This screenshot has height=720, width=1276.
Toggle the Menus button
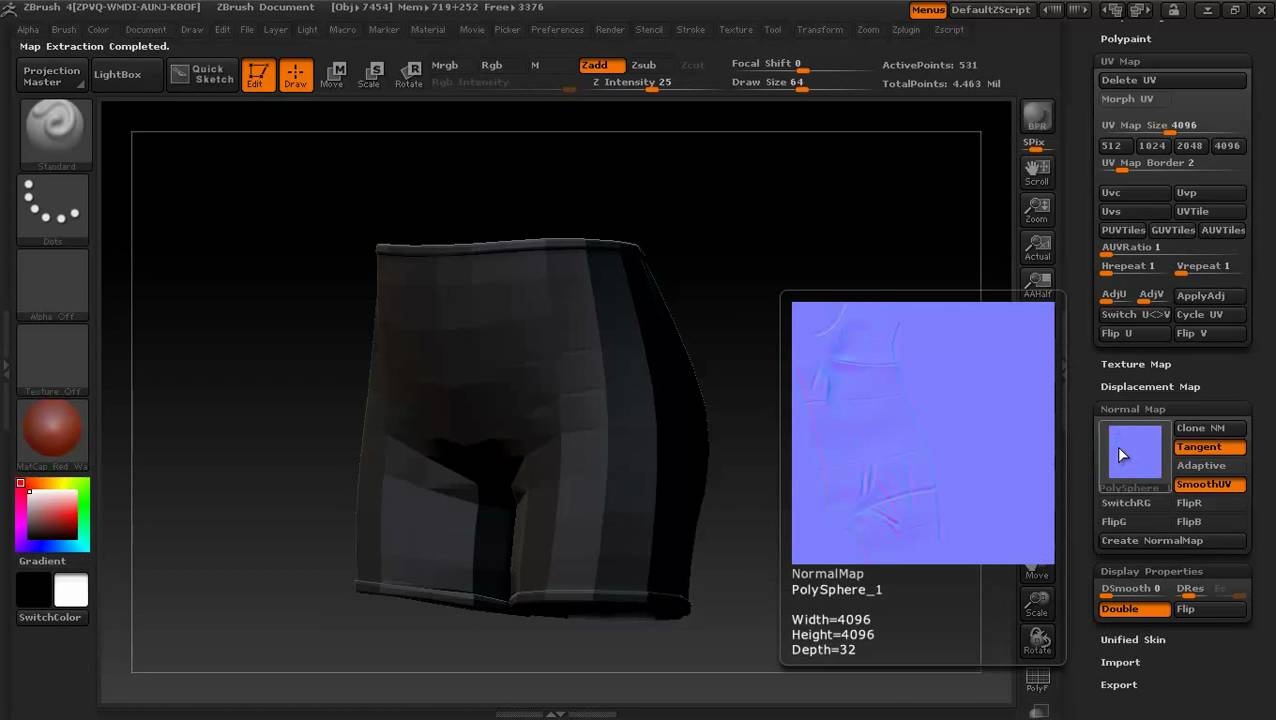pyautogui.click(x=928, y=10)
